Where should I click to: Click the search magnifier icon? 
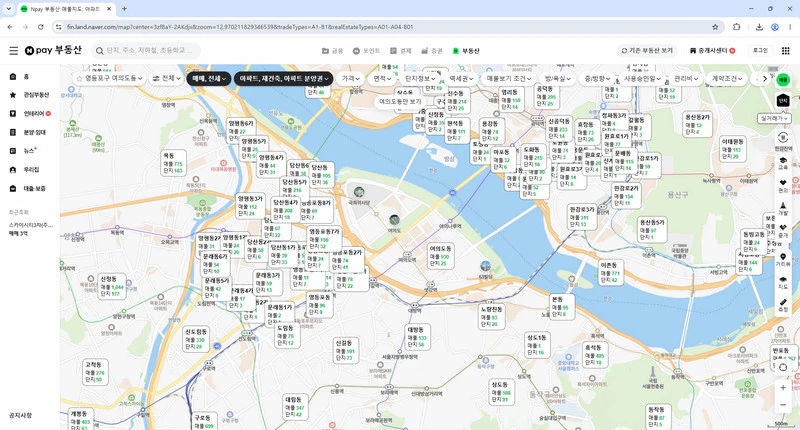(x=100, y=50)
